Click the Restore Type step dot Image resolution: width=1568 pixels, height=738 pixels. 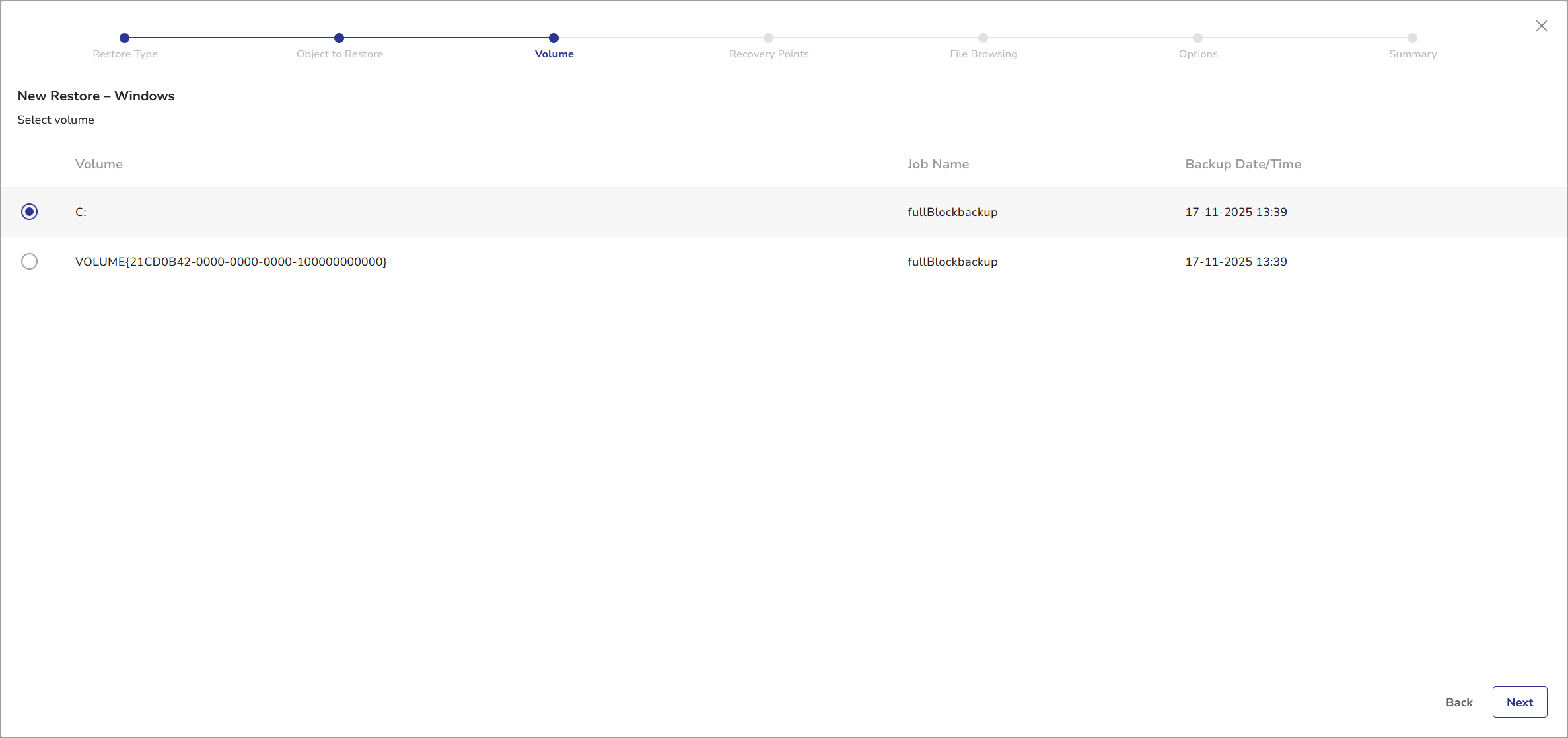125,38
